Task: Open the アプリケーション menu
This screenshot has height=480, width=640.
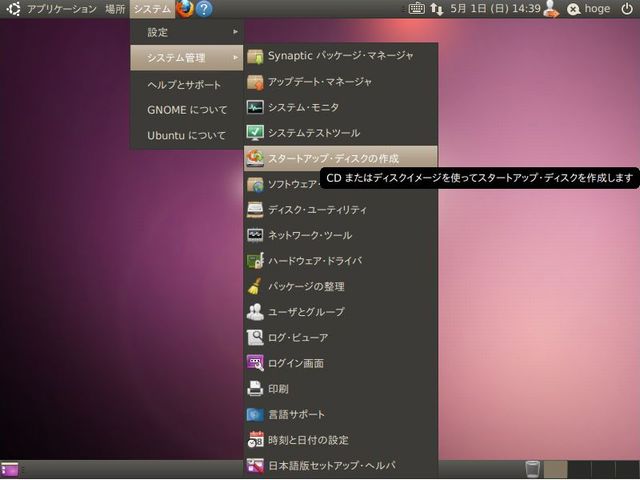Action: 61,9
